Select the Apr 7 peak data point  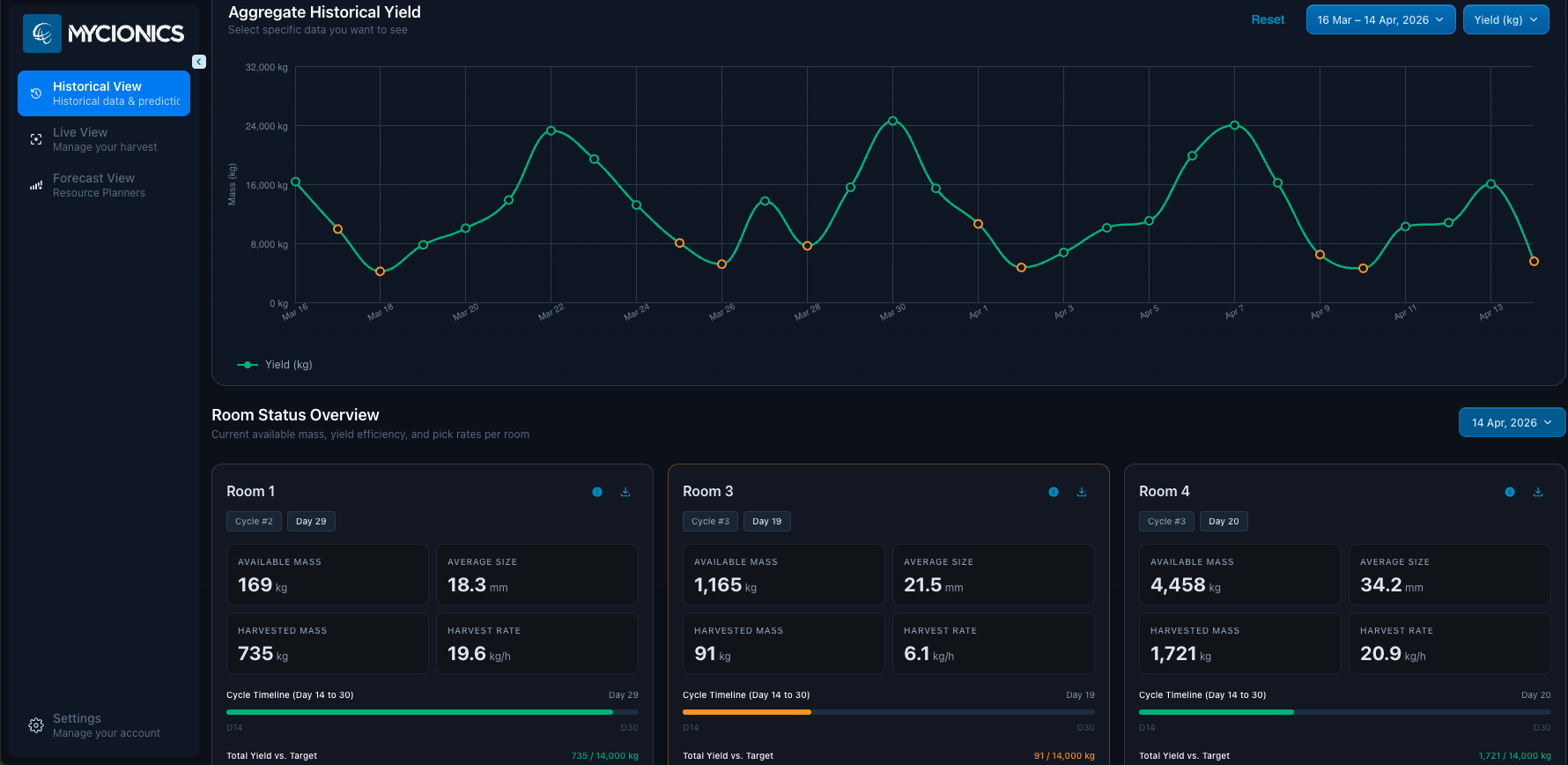pyautogui.click(x=1234, y=125)
